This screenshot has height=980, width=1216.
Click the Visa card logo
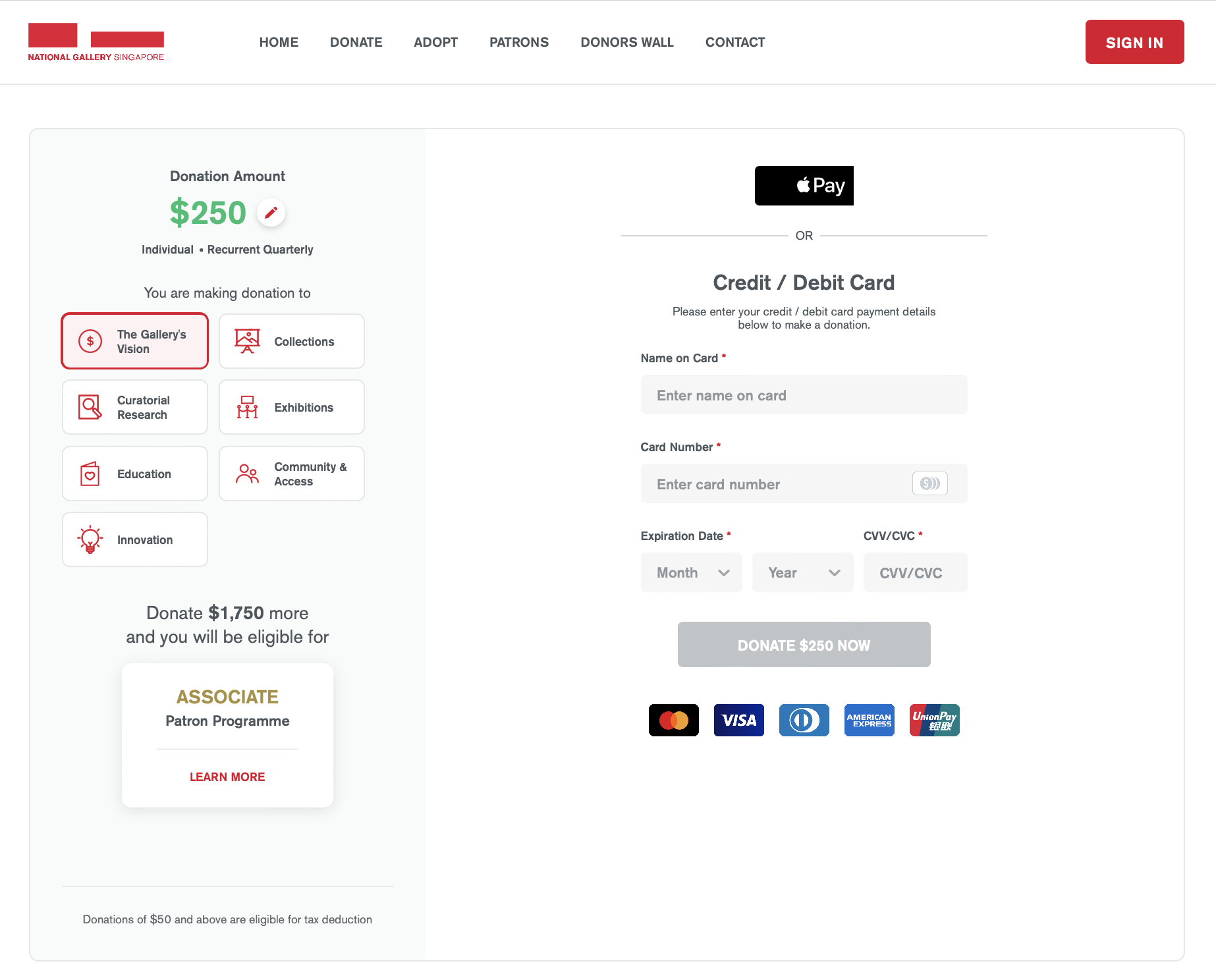pos(738,720)
